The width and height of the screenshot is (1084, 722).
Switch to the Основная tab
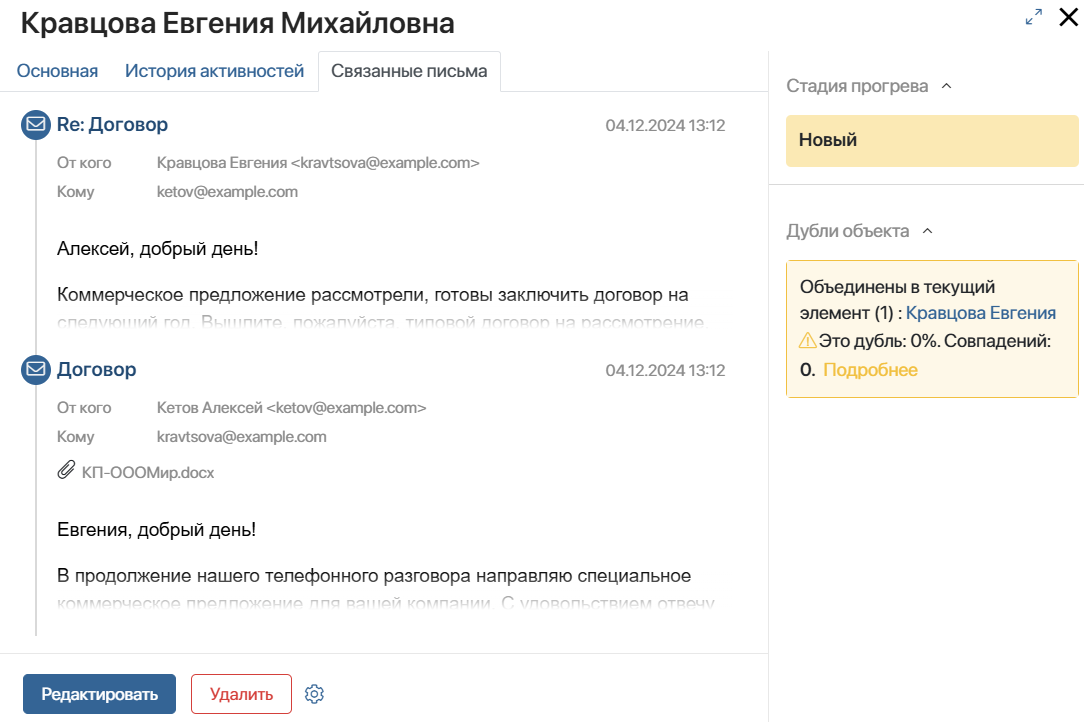pos(57,71)
